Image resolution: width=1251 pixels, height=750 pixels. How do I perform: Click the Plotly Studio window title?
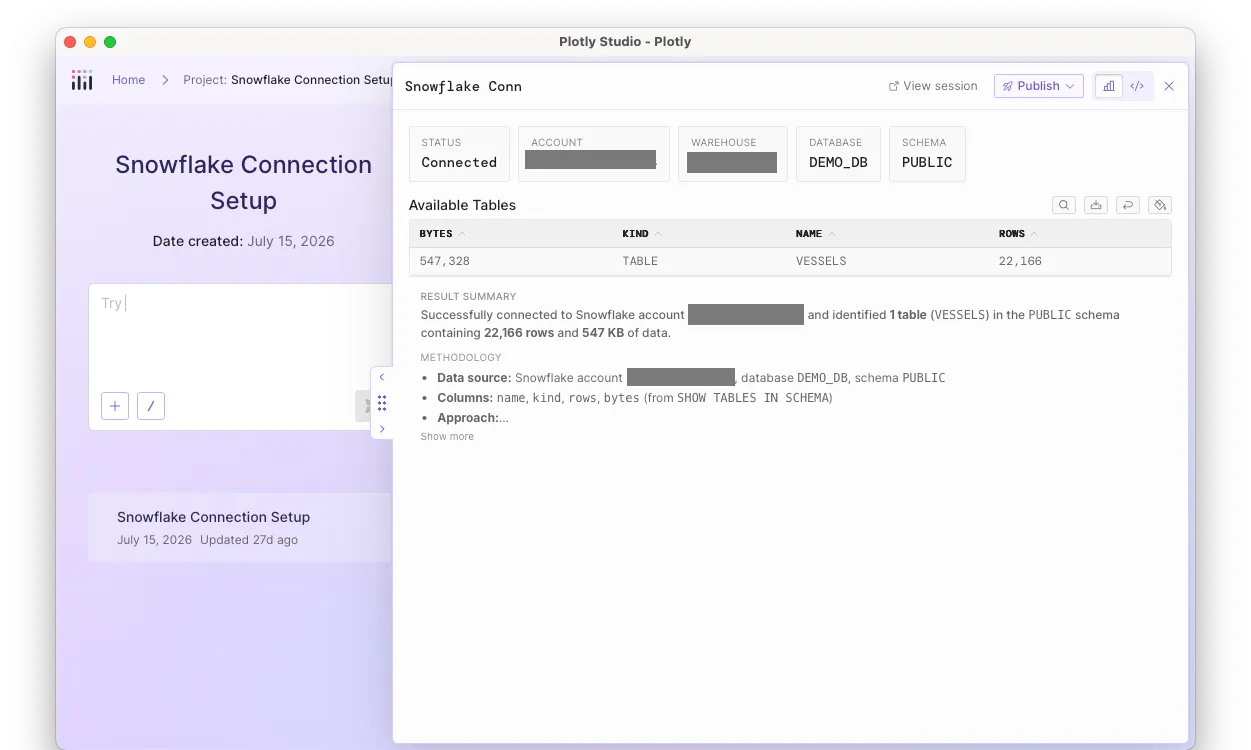625,42
